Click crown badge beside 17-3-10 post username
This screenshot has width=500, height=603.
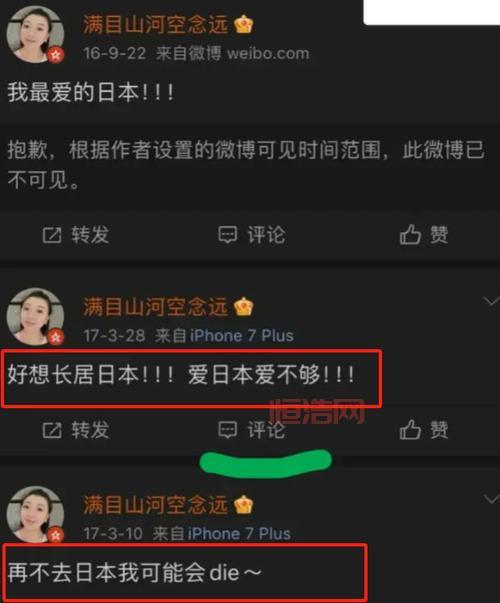coord(244,505)
